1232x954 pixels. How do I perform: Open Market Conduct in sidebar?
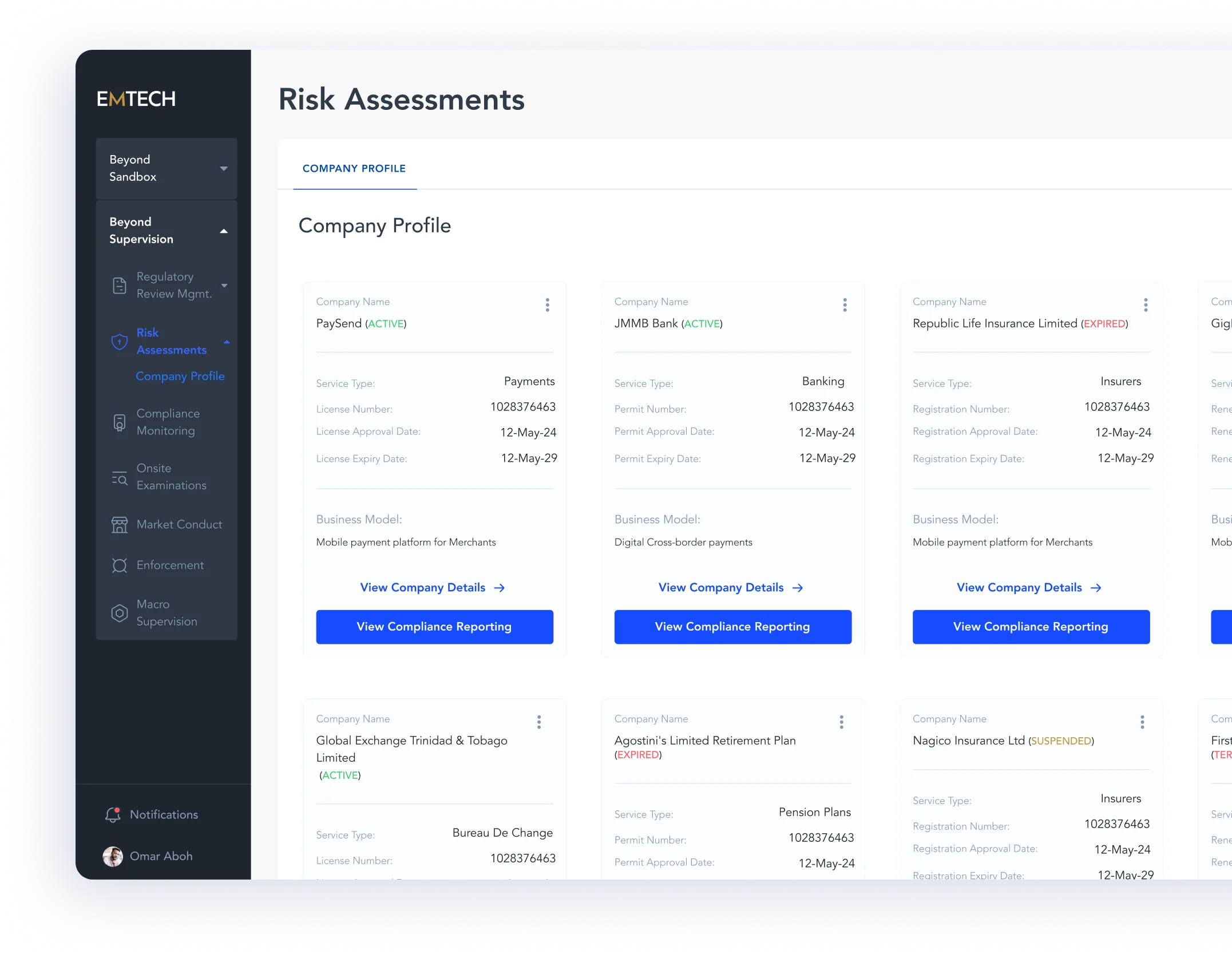(x=179, y=524)
